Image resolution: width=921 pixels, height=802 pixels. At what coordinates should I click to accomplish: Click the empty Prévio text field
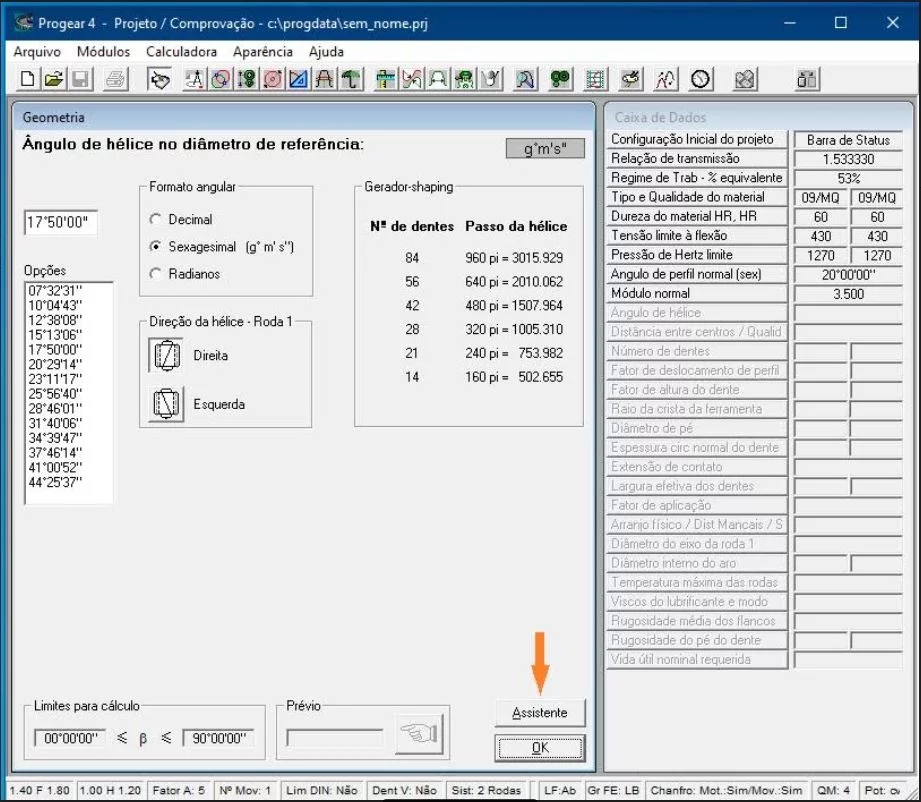pos(335,738)
